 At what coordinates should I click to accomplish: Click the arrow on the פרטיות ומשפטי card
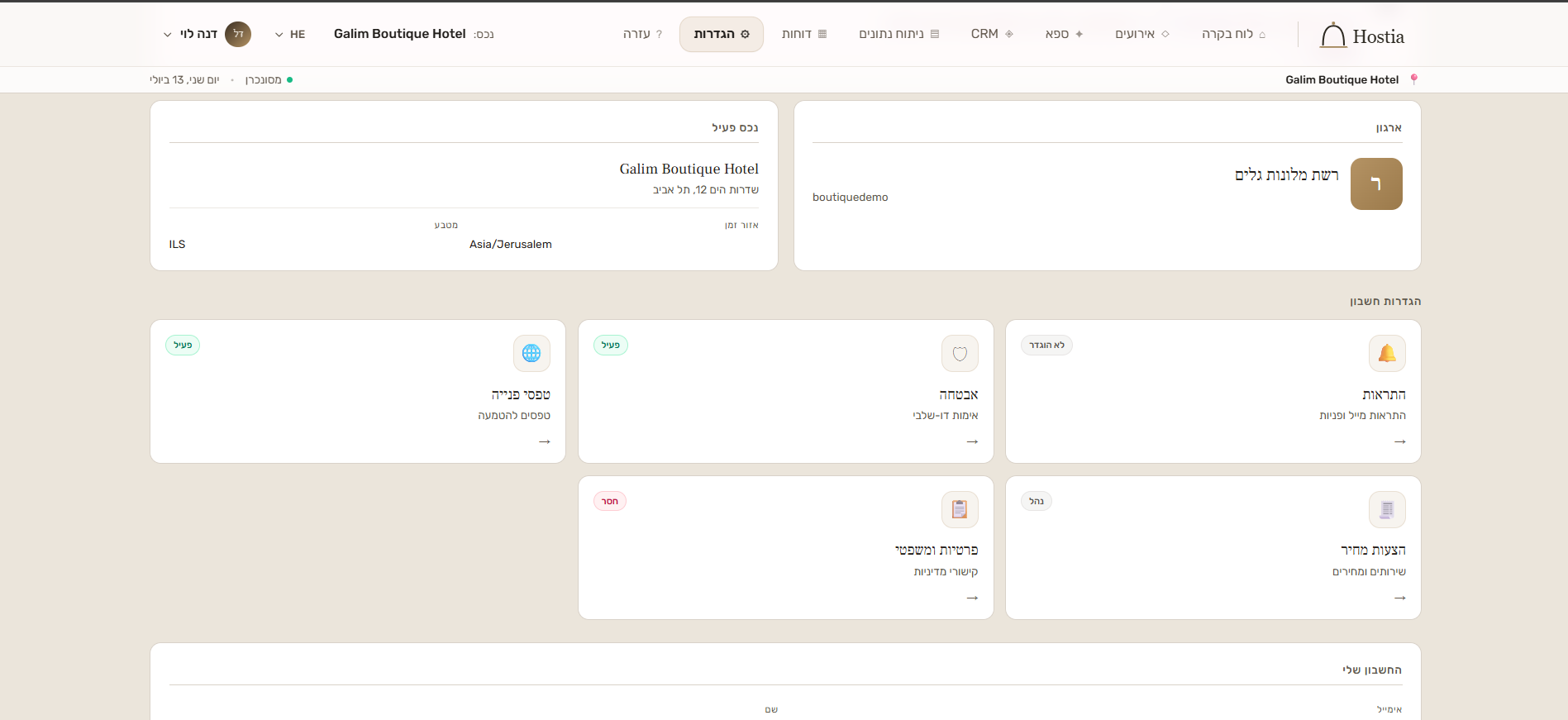(x=972, y=598)
